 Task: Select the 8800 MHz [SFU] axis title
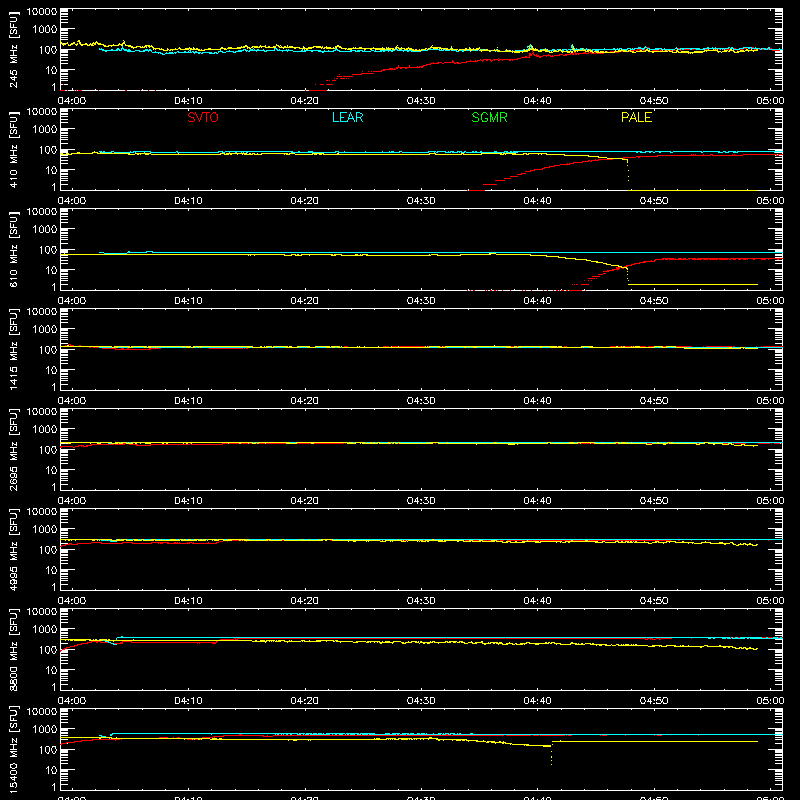pos(13,649)
